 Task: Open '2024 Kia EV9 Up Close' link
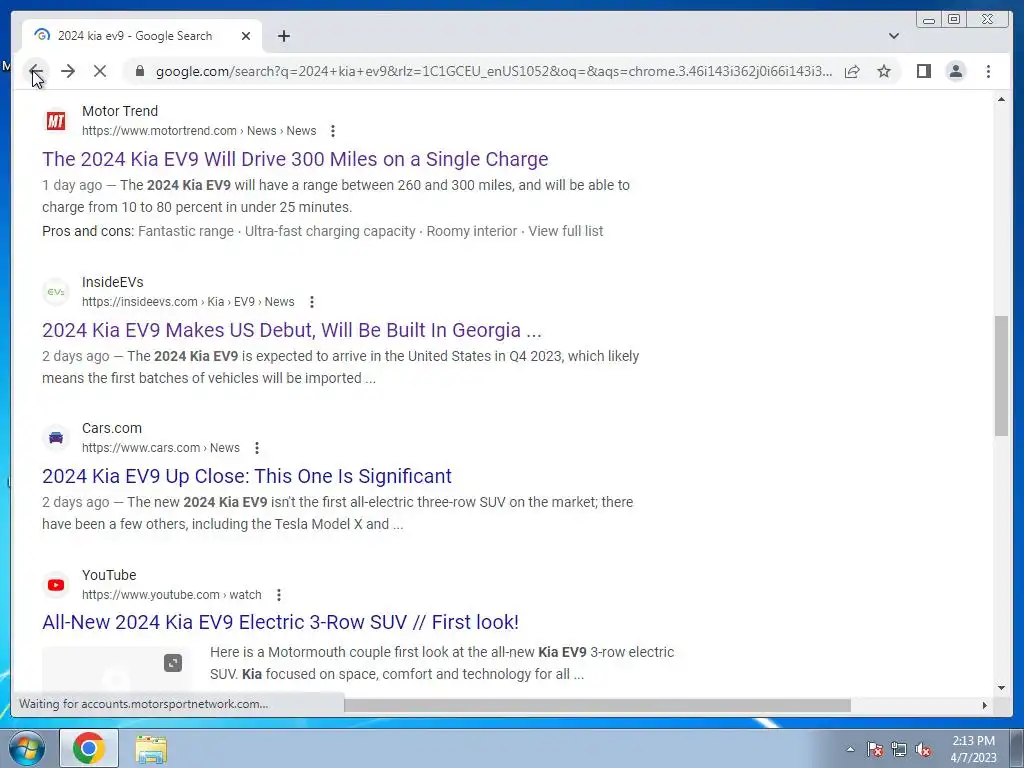pyautogui.click(x=247, y=476)
